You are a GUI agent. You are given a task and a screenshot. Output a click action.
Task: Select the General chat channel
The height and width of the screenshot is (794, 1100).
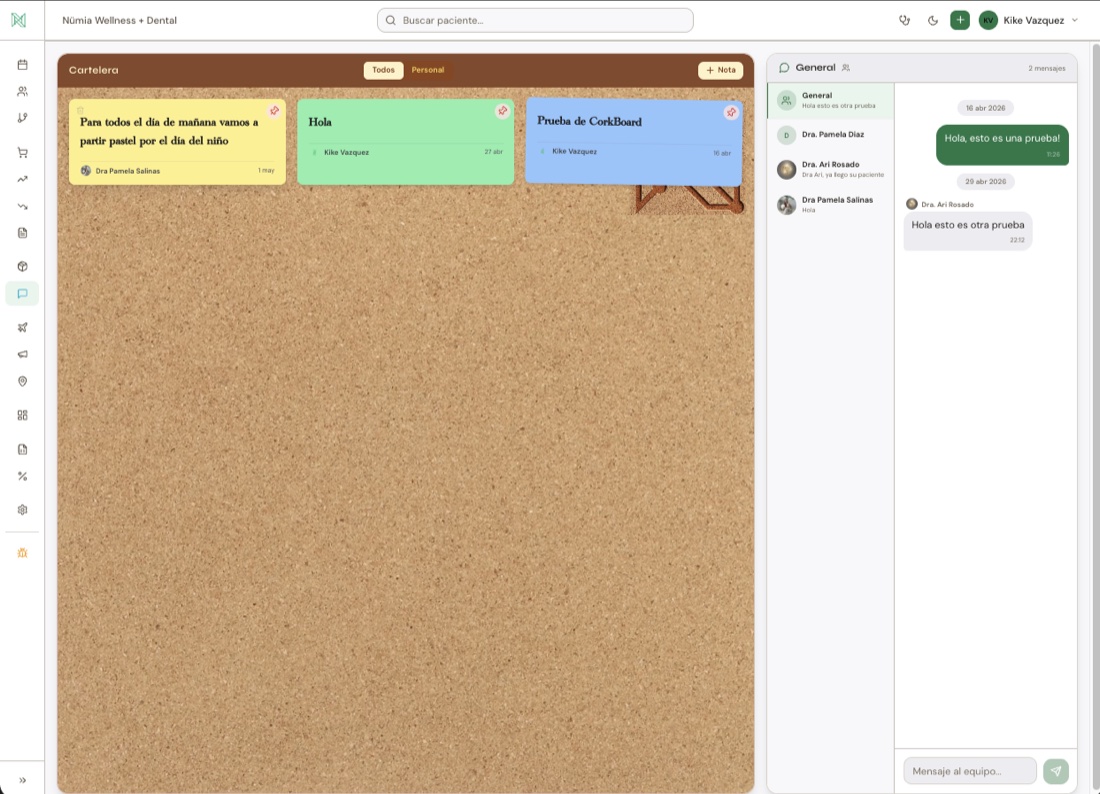(831, 100)
